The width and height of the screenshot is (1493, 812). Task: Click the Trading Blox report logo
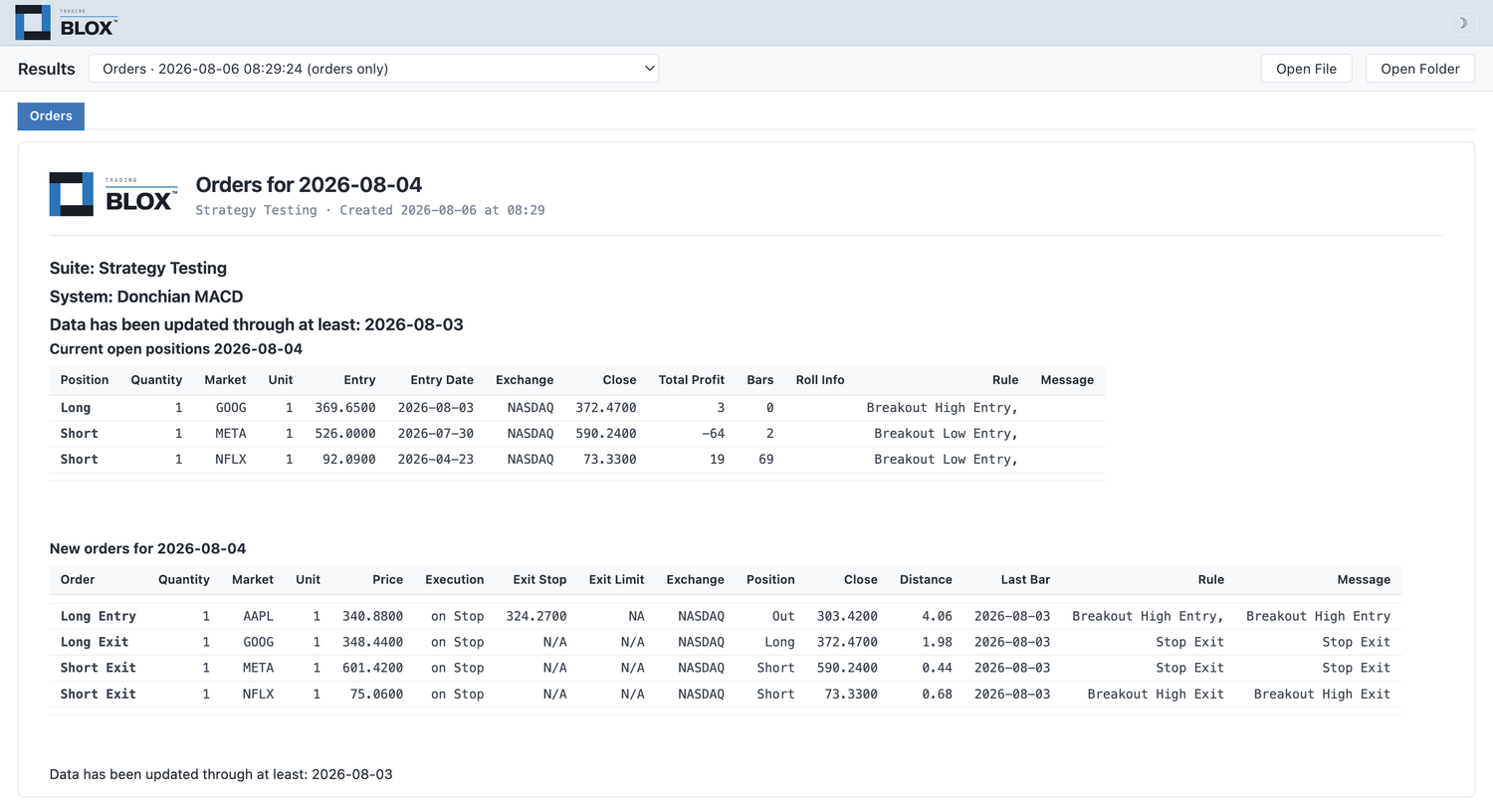pyautogui.click(x=113, y=194)
